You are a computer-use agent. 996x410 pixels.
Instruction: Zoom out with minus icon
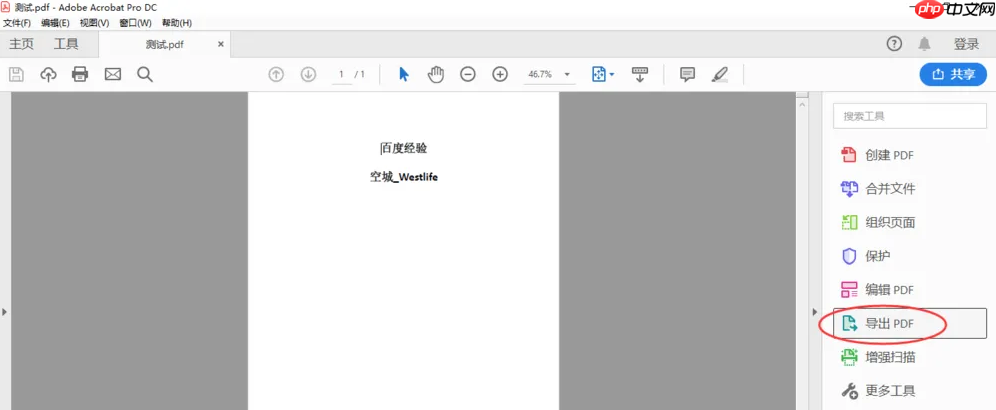point(468,74)
